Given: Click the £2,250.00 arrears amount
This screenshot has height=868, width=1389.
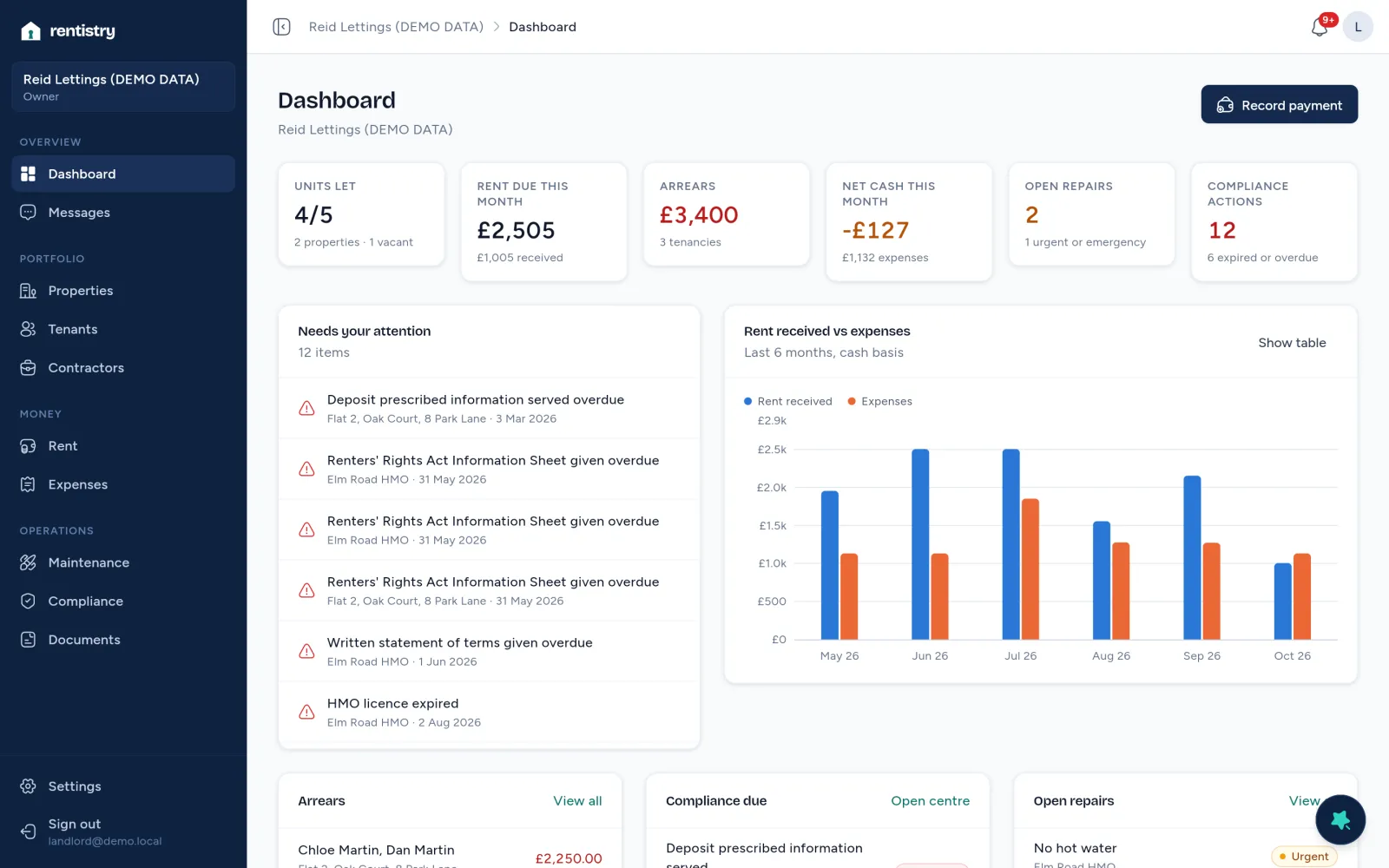Looking at the screenshot, I should [x=569, y=858].
